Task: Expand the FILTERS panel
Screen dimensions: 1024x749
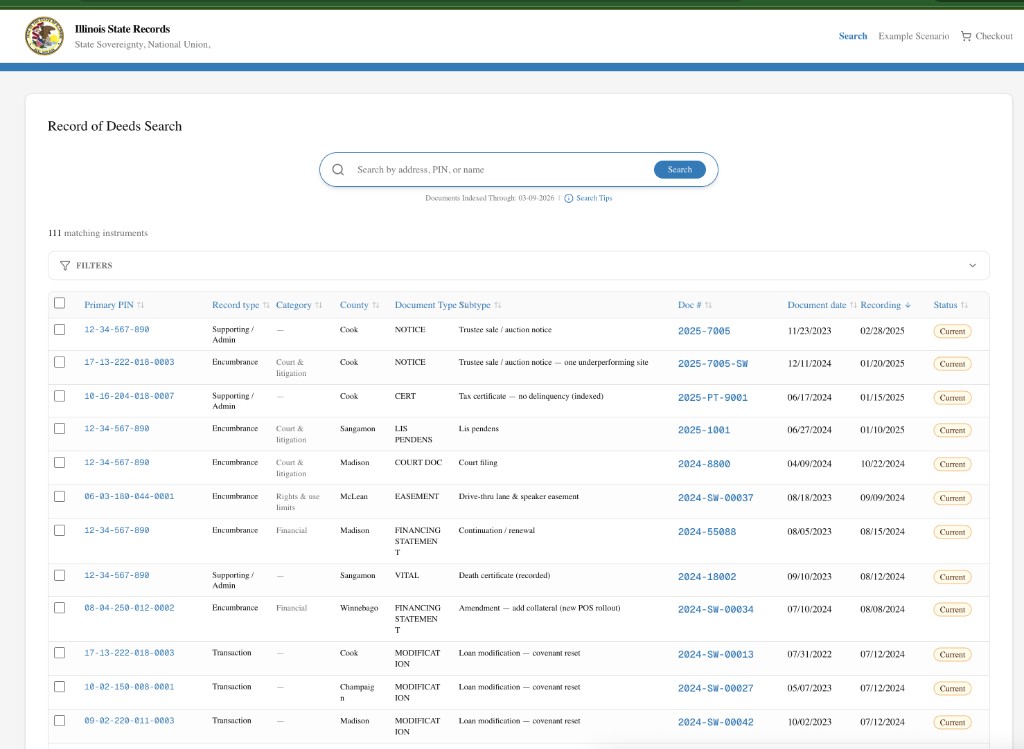Action: point(971,265)
